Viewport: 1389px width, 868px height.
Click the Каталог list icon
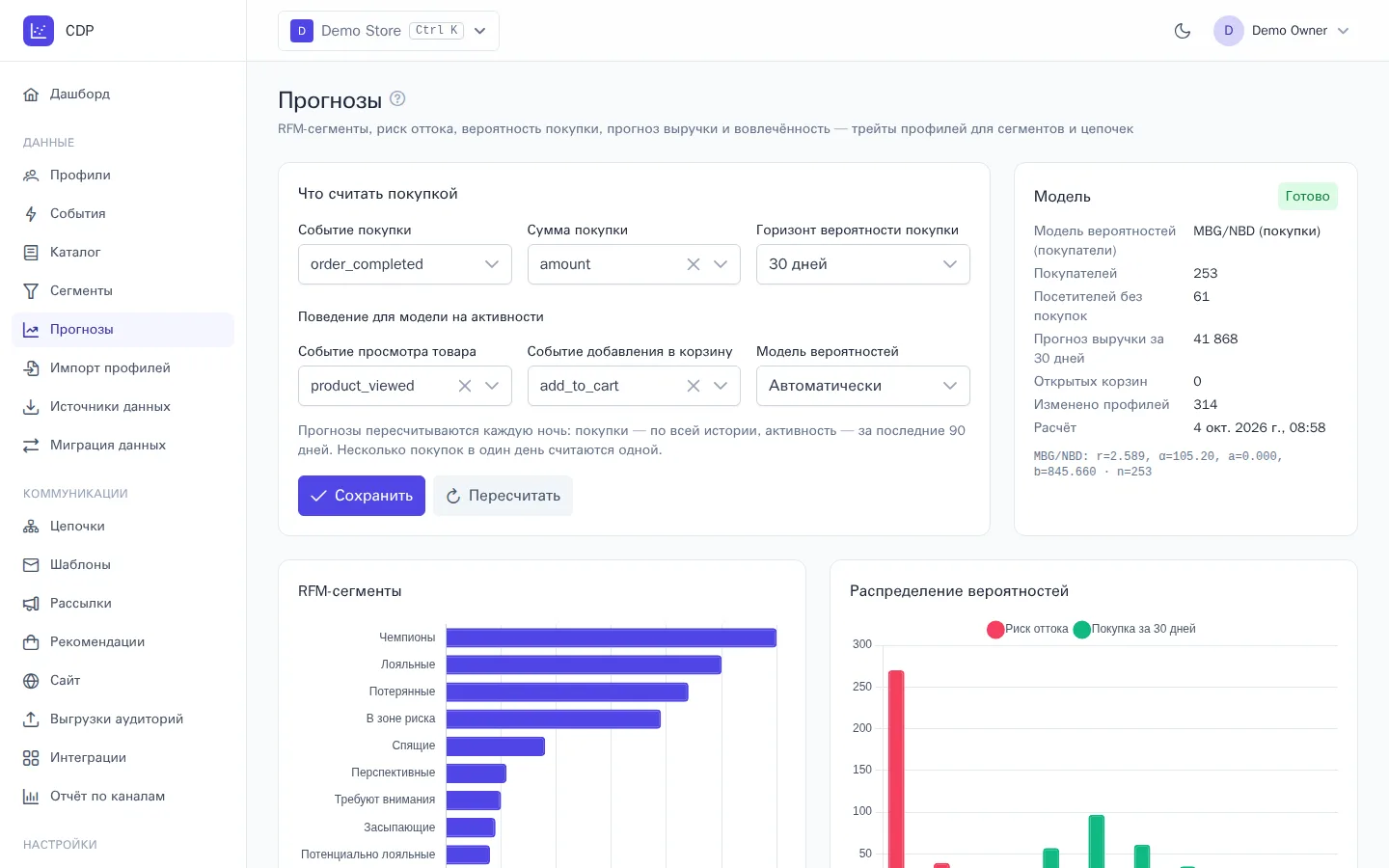click(31, 253)
